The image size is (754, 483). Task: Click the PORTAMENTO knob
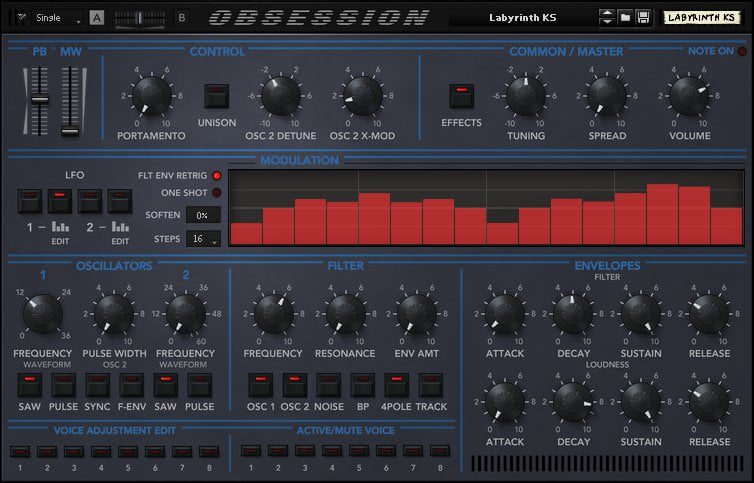151,96
